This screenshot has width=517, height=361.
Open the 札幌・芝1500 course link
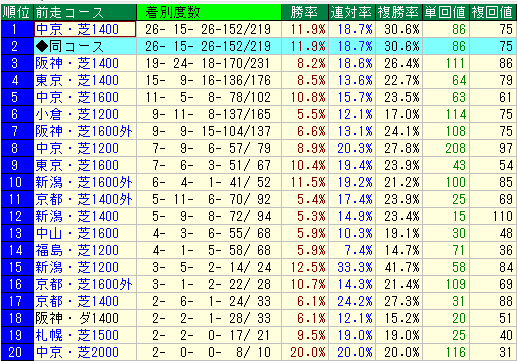pyautogui.click(x=77, y=335)
